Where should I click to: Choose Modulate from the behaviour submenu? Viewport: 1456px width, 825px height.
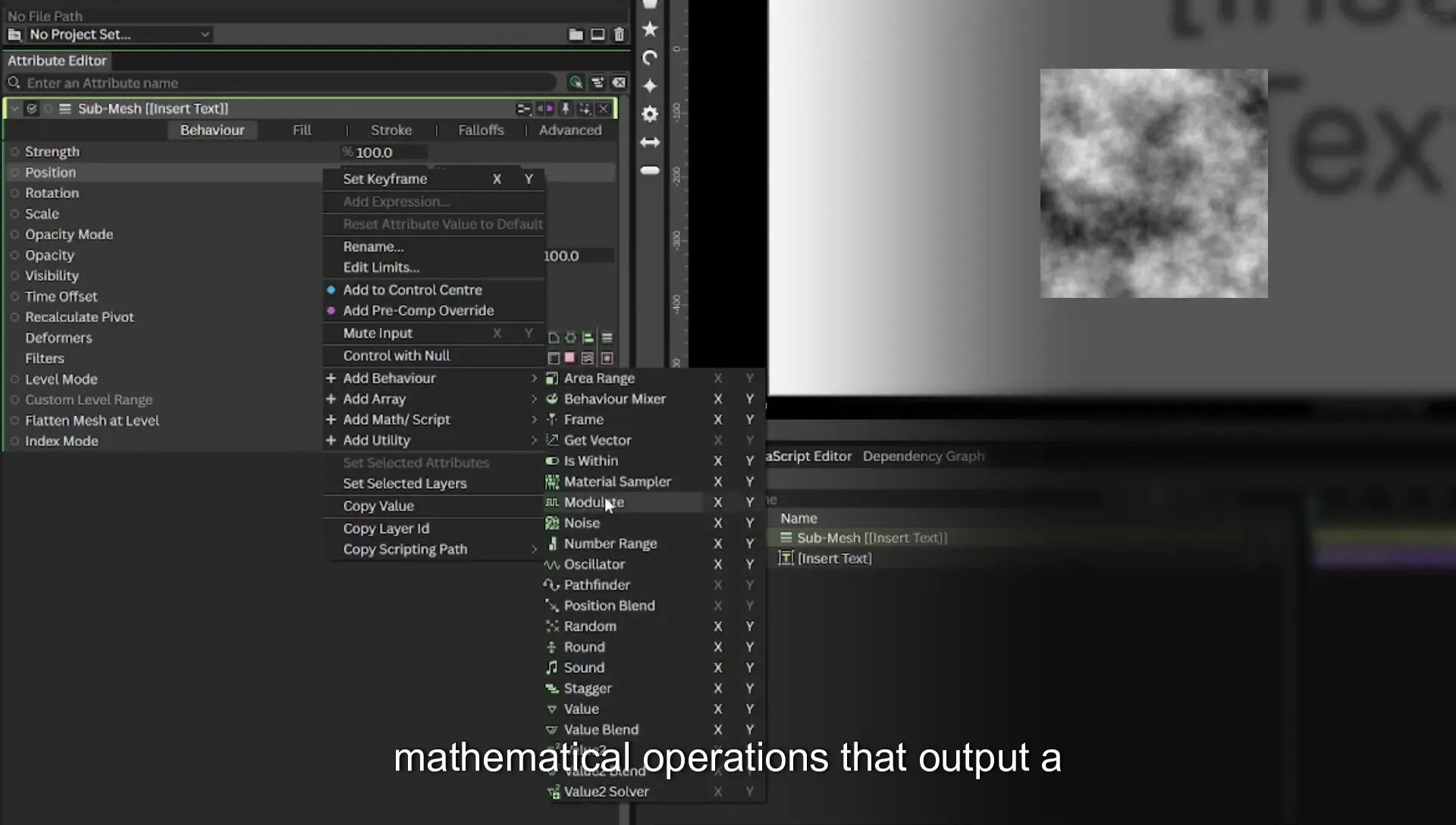tap(594, 502)
